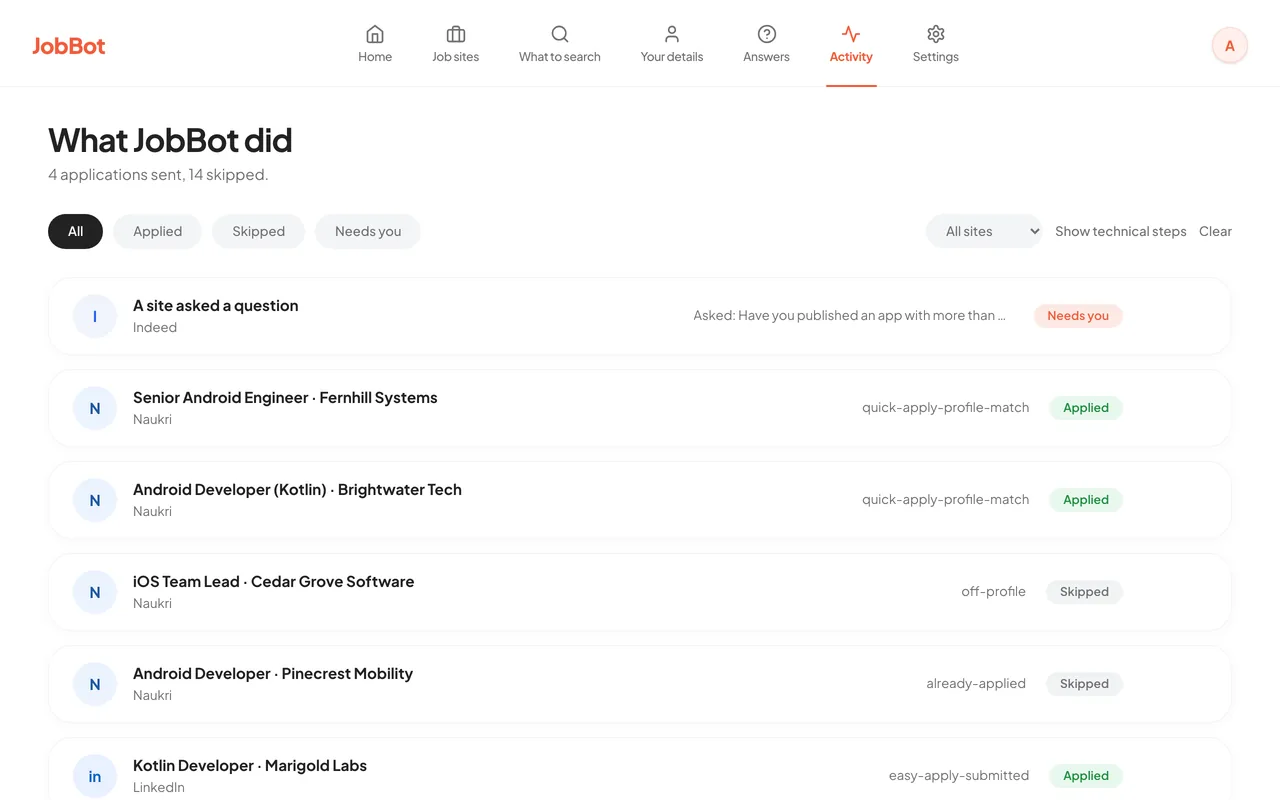
Task: Open the user avatar labeled A
Action: (x=1230, y=45)
